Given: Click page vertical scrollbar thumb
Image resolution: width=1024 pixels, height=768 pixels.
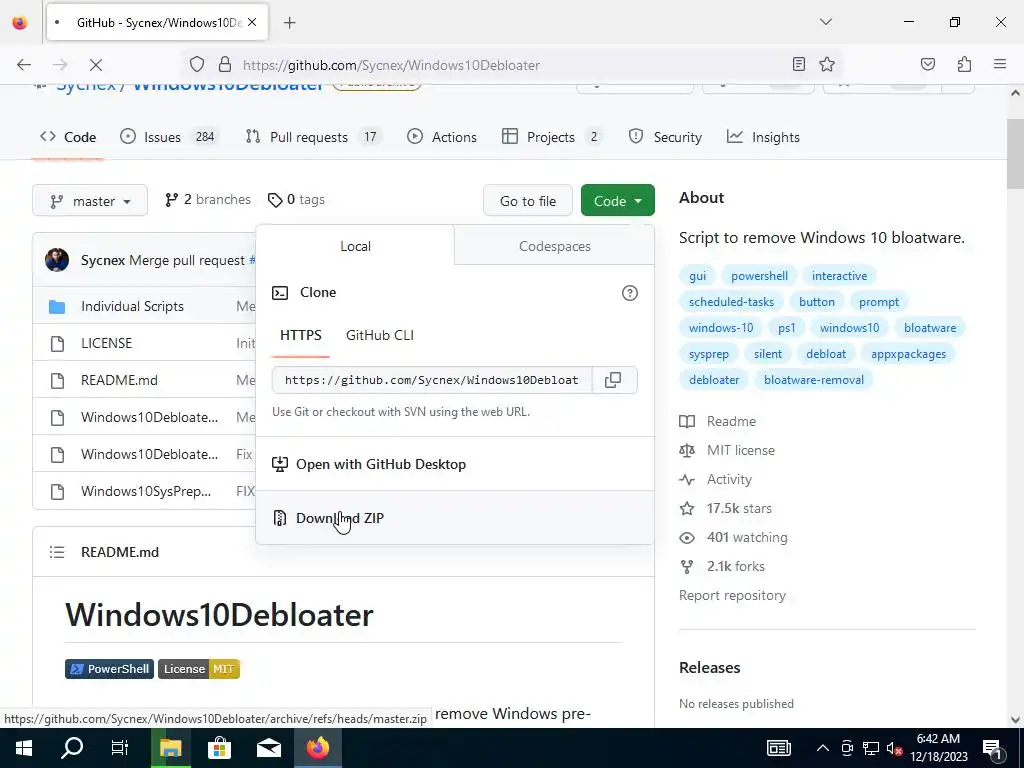Looking at the screenshot, I should point(1015,155).
